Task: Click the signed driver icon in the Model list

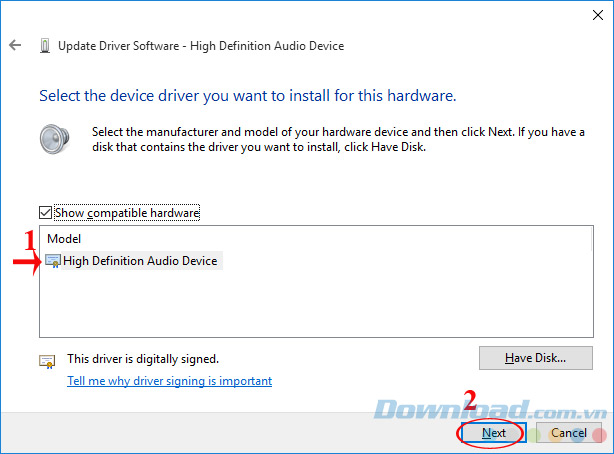Action: coord(52,261)
